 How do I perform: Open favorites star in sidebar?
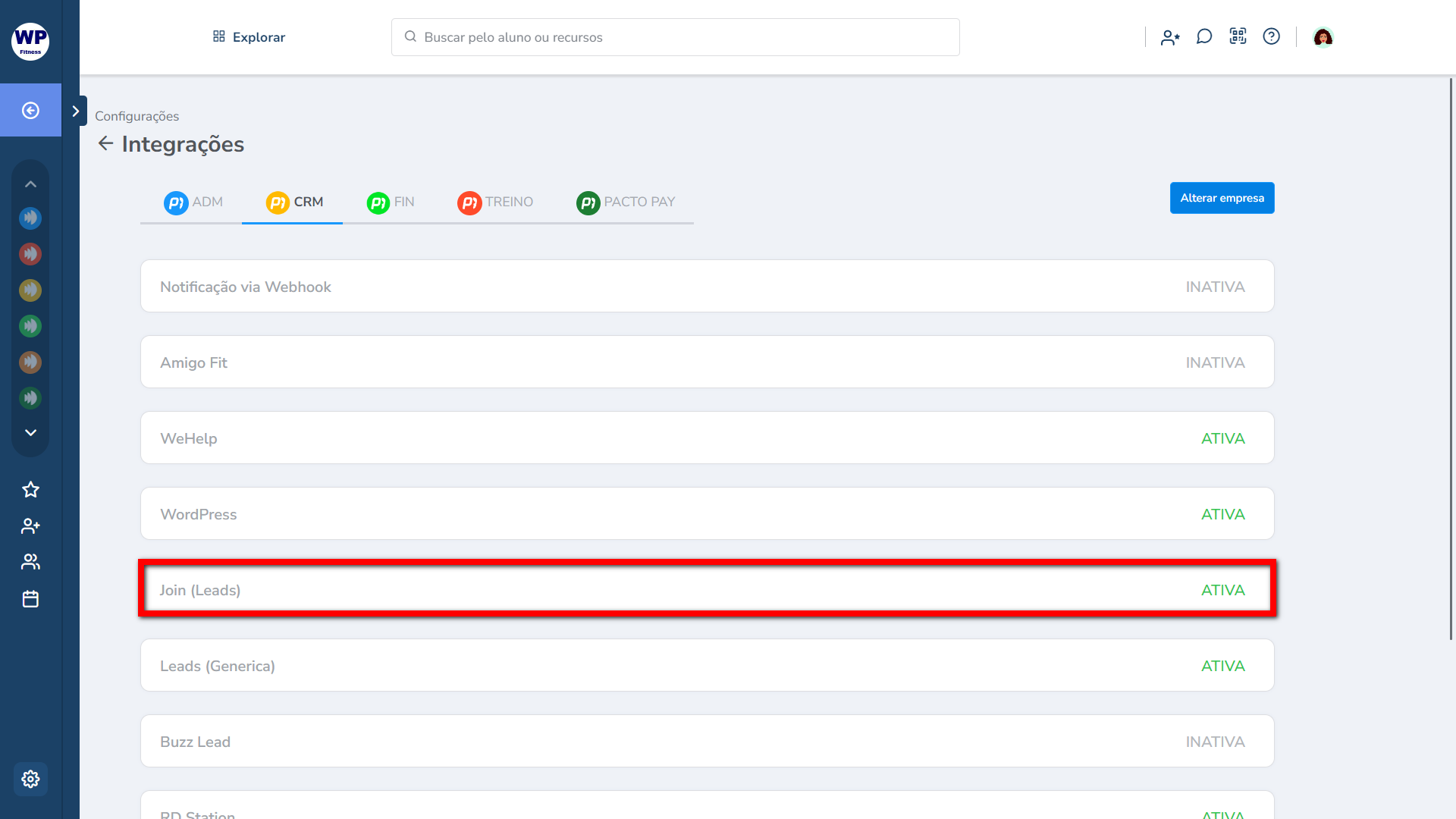click(x=30, y=490)
